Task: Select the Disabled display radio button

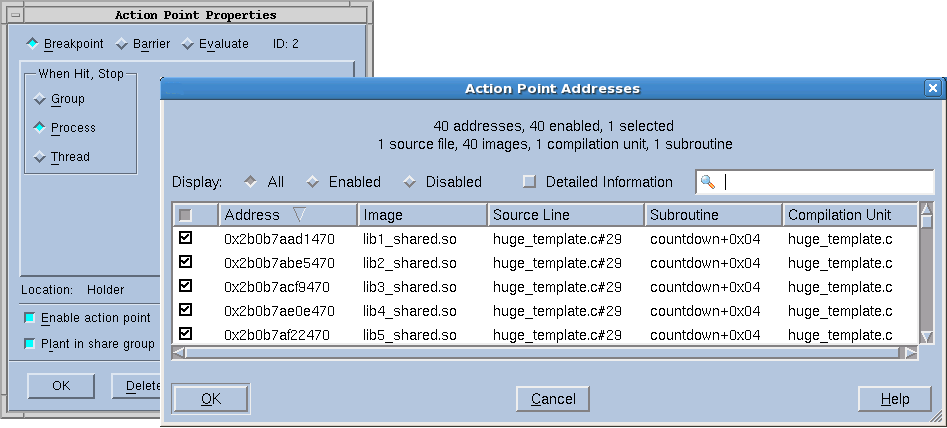Action: [409, 182]
